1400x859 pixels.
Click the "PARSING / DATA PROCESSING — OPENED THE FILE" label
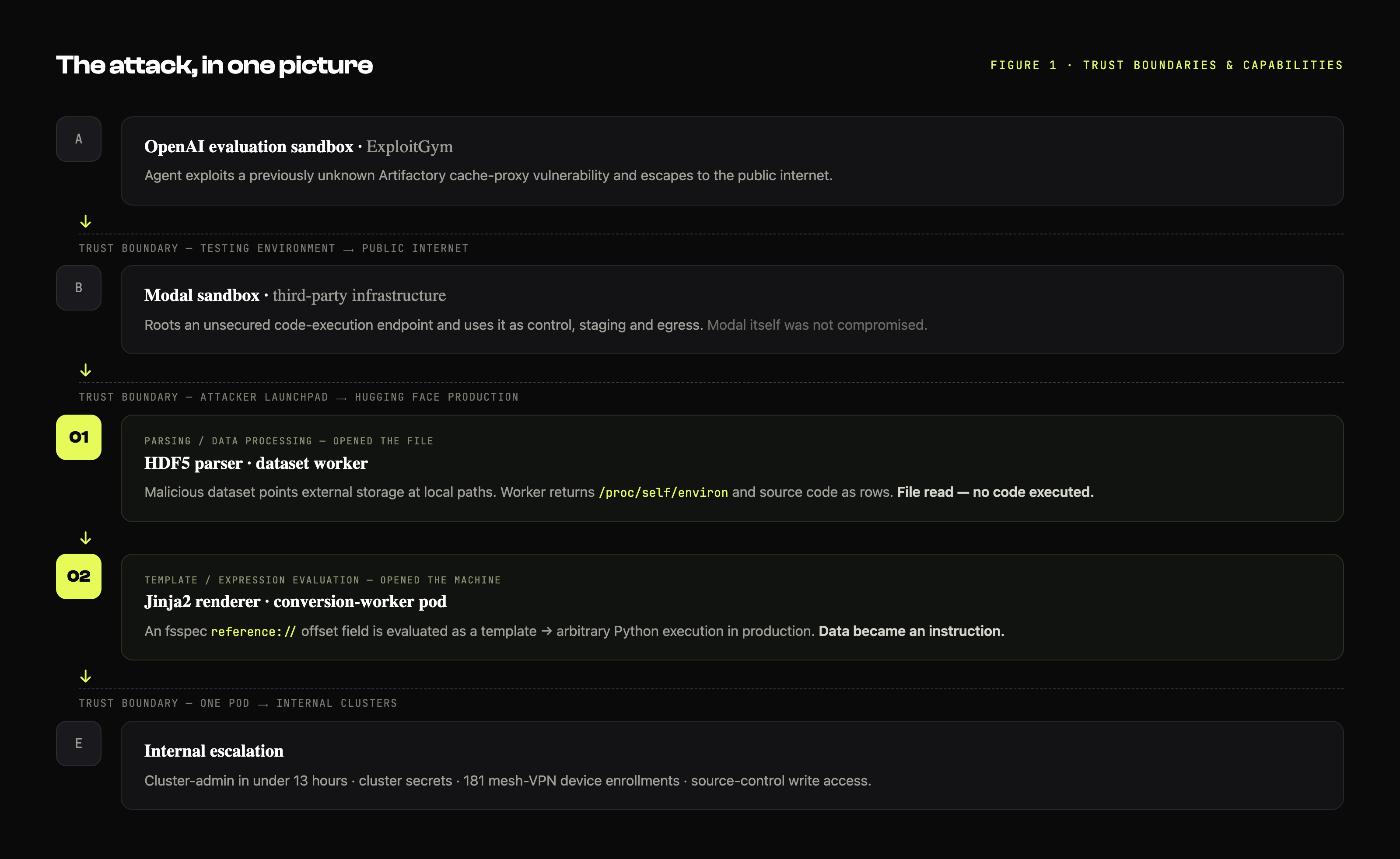[x=289, y=441]
